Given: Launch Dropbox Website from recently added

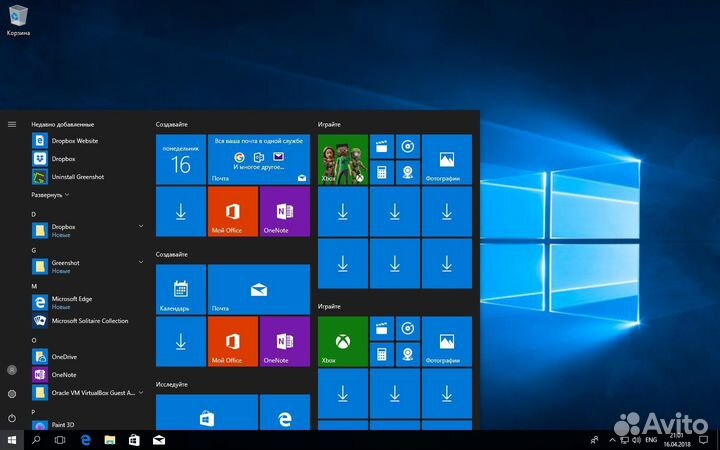Looking at the screenshot, I should click(88, 141).
